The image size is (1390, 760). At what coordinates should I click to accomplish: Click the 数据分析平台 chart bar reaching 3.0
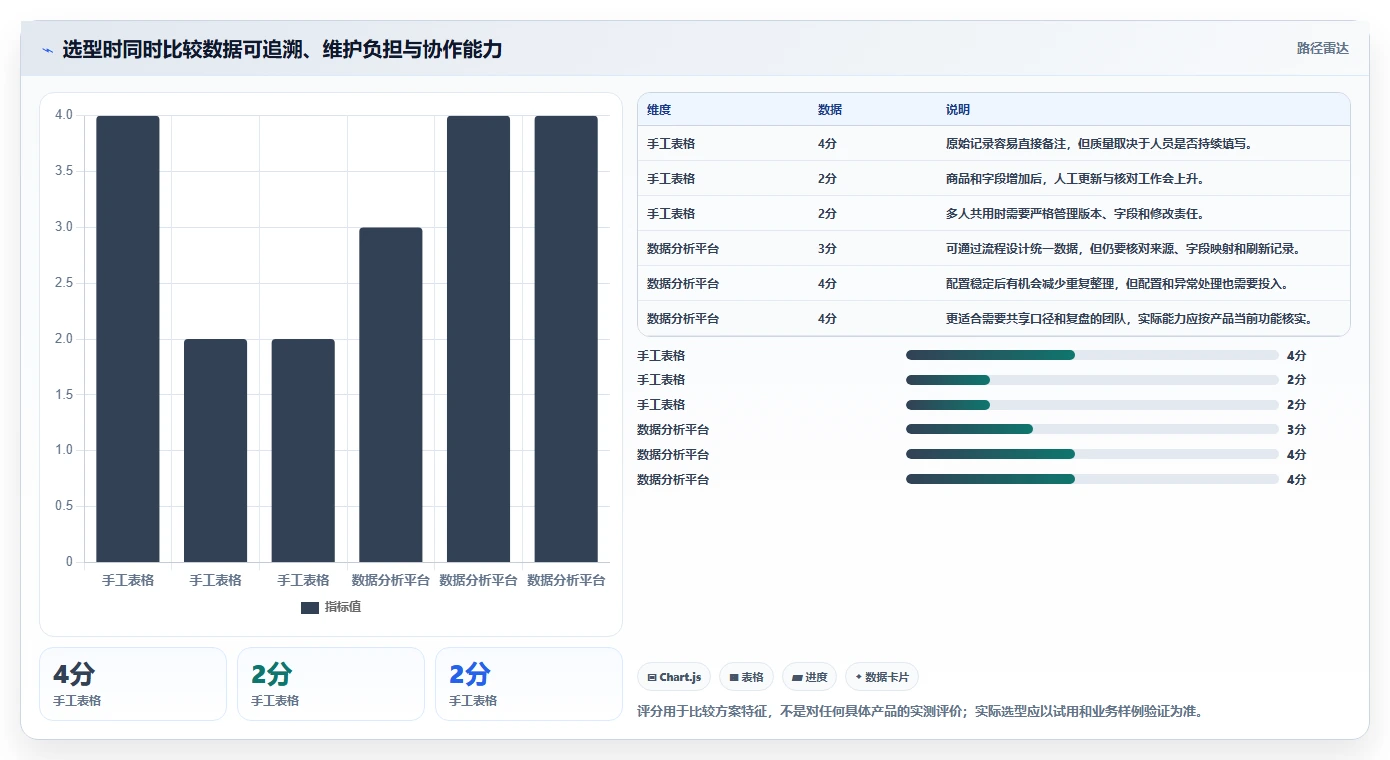(391, 395)
